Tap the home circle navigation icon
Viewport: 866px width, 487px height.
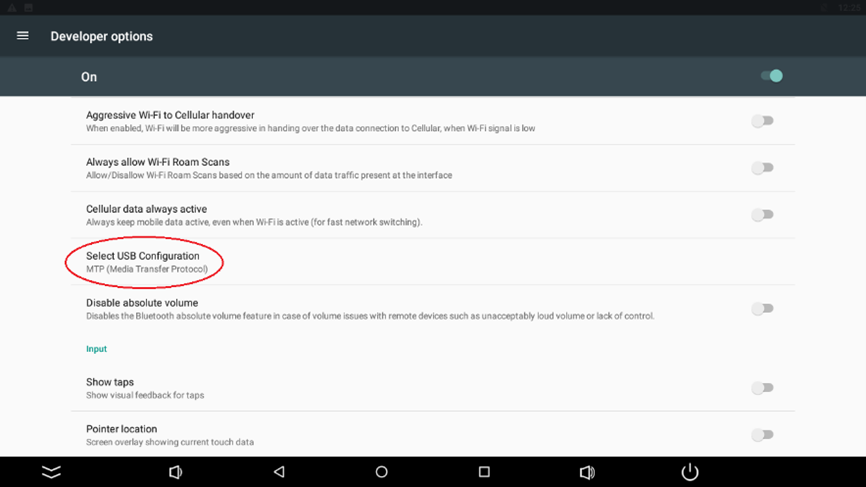[x=381, y=472]
